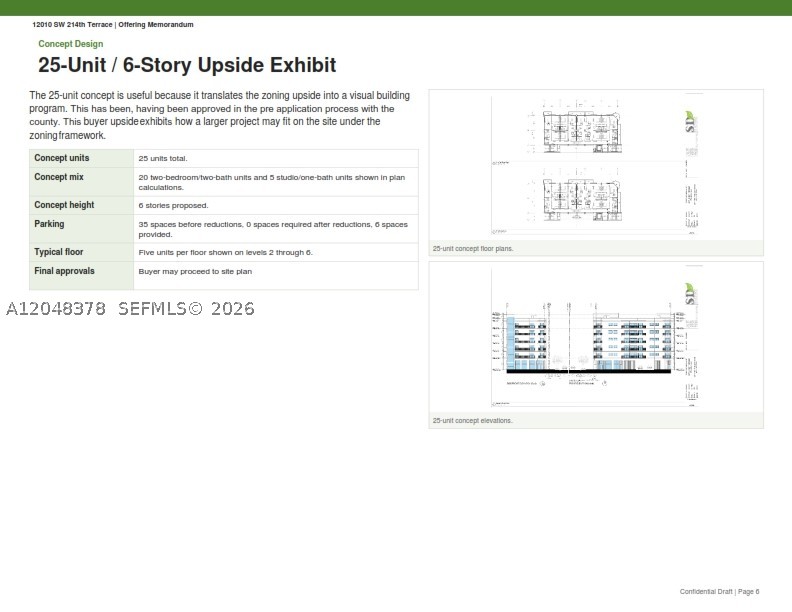Viewport: 792px width, 612px height.
Task: Click the green 'Concept Design' section label
Action: point(71,44)
